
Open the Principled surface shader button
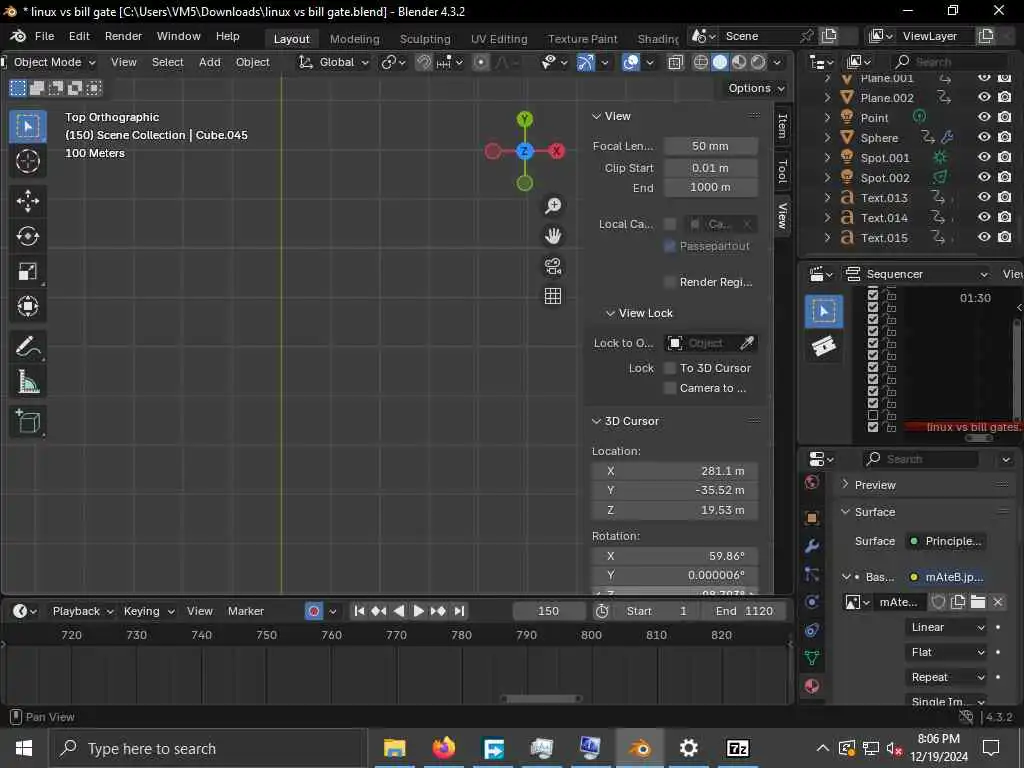pos(946,541)
